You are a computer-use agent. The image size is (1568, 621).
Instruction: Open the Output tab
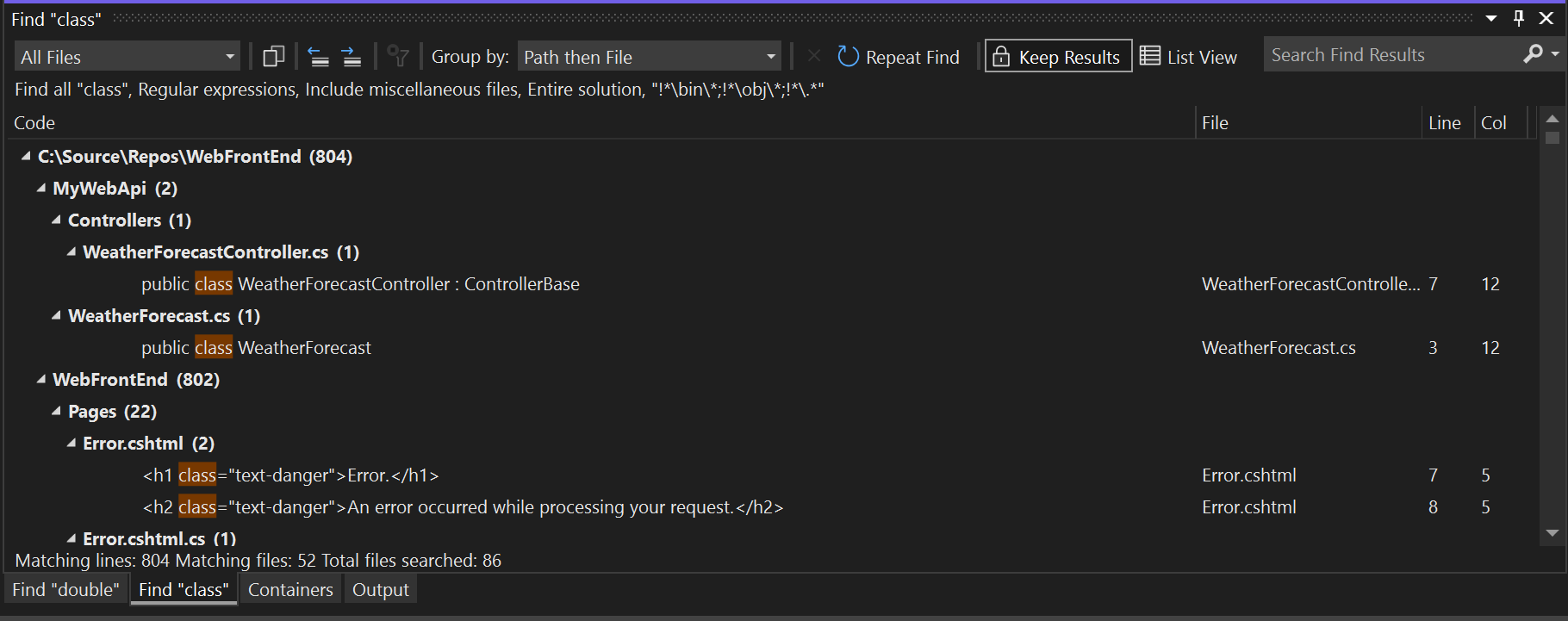[x=380, y=590]
